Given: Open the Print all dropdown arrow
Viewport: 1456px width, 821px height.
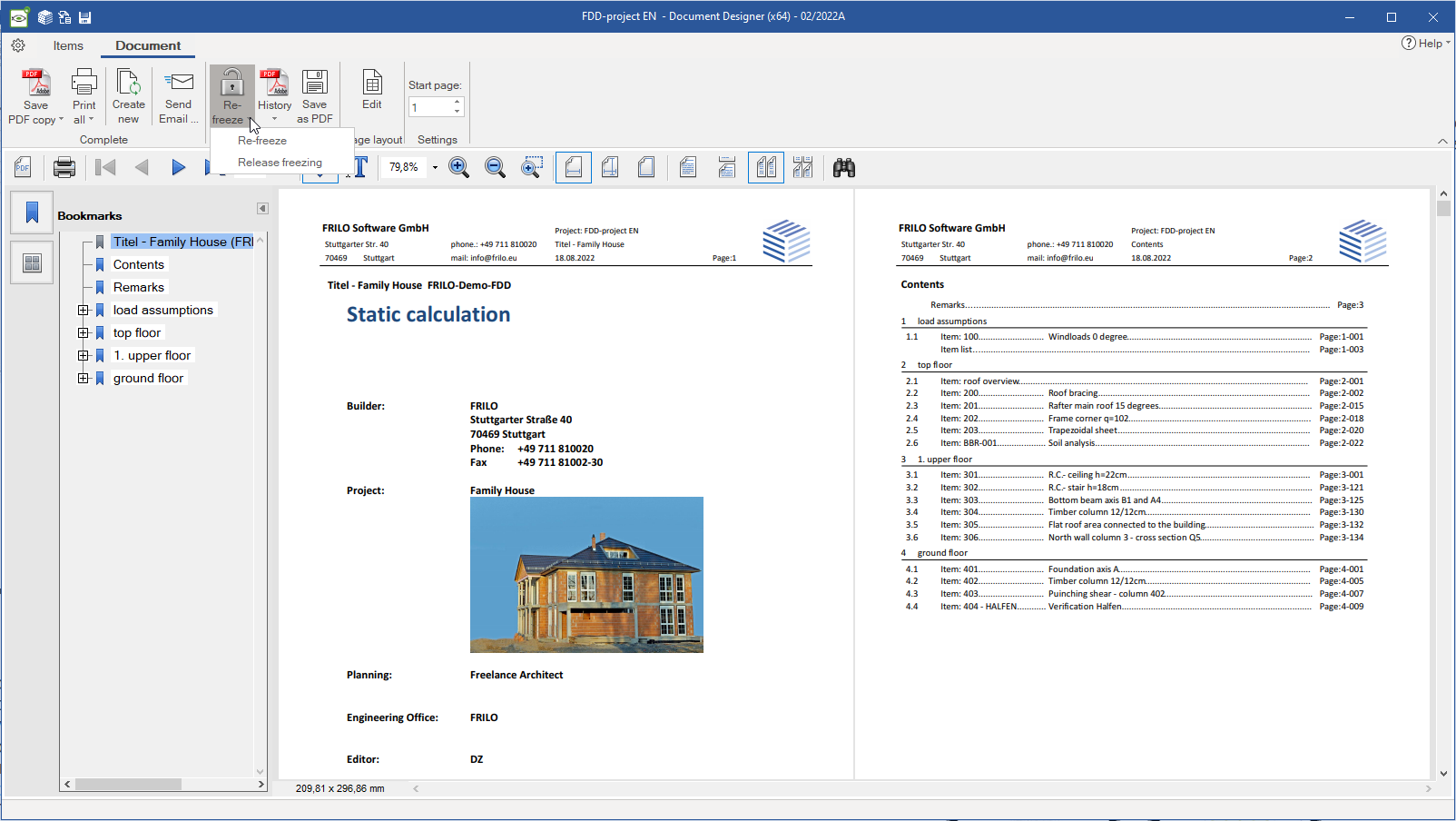Looking at the screenshot, I should pos(91,119).
